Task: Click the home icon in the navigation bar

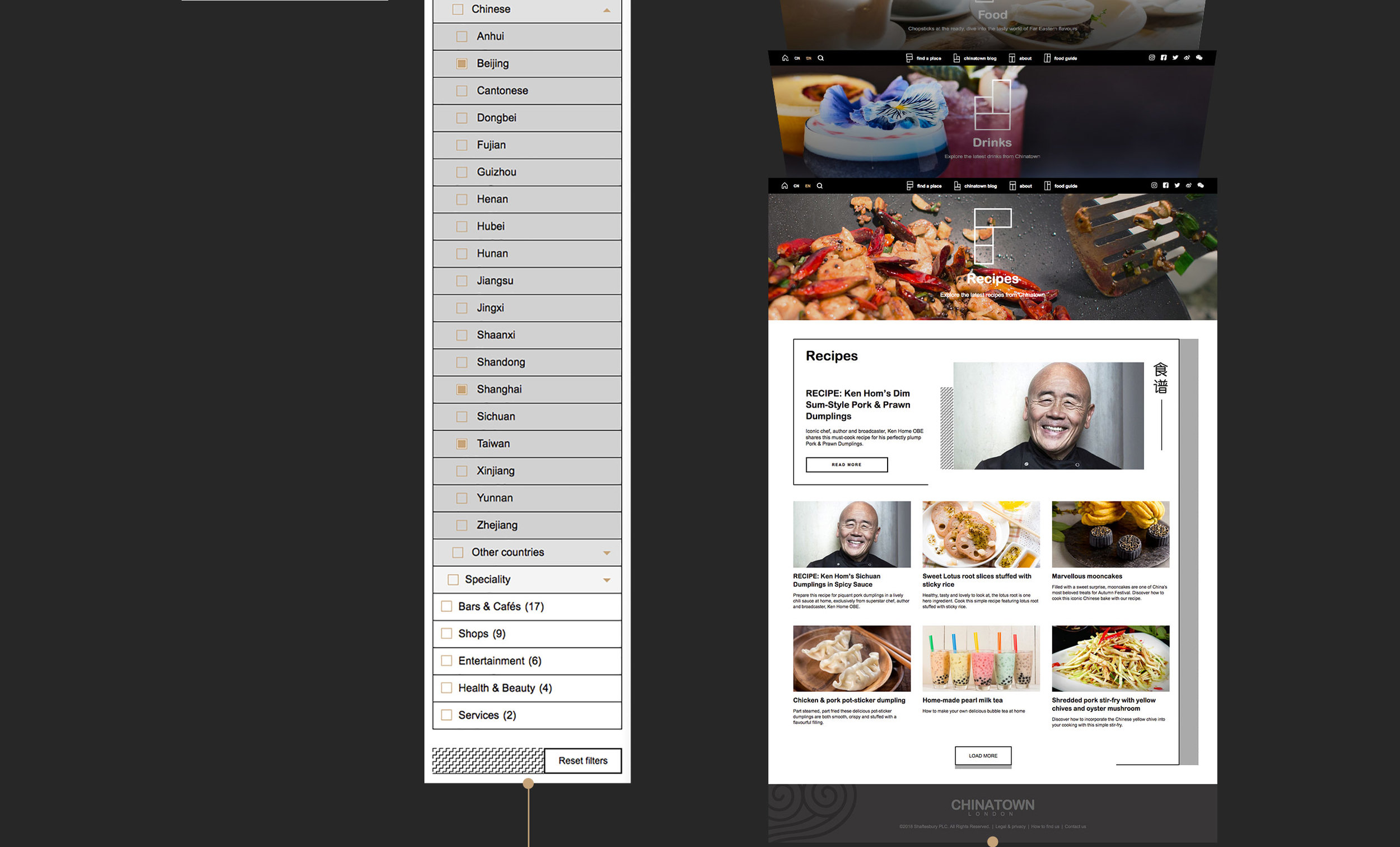Action: 785,185
